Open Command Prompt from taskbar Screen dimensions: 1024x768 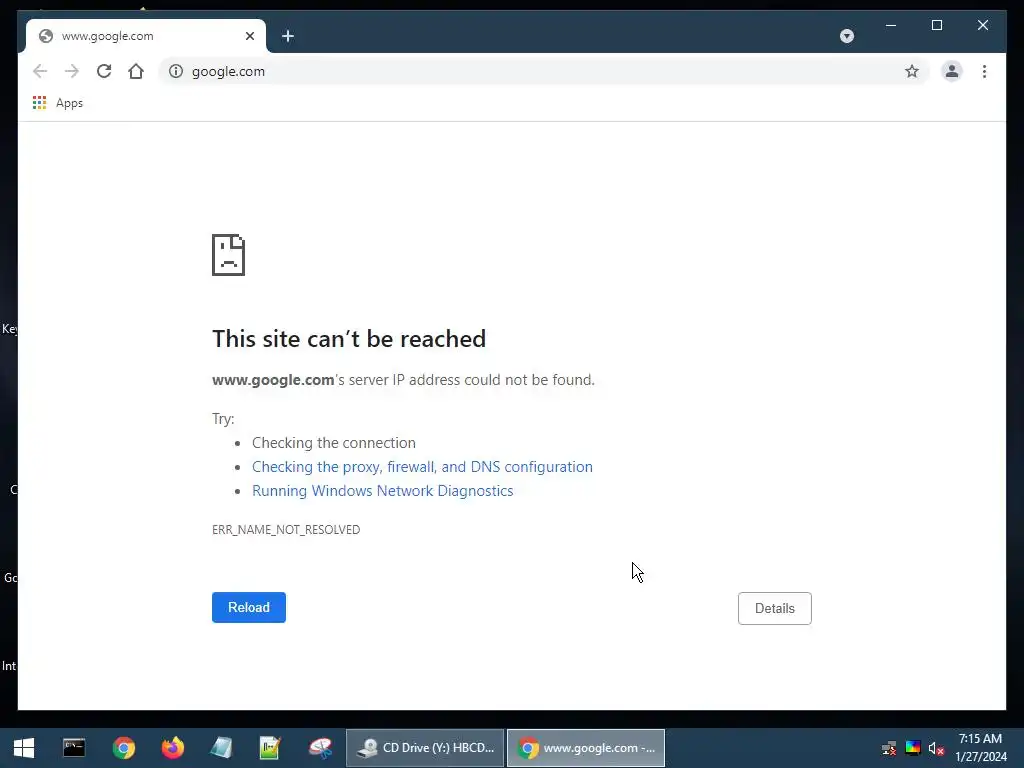pyautogui.click(x=74, y=748)
